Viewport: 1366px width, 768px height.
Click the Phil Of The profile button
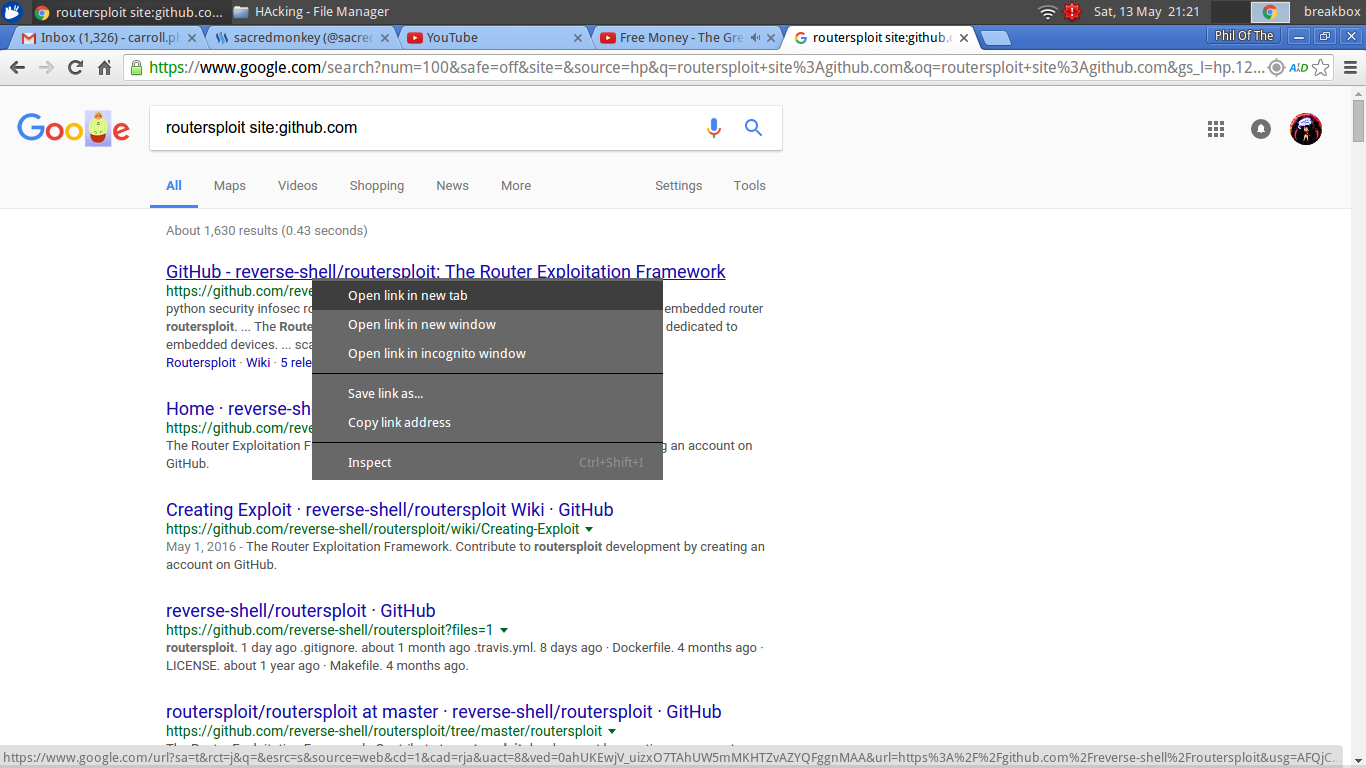pyautogui.click(x=1244, y=36)
